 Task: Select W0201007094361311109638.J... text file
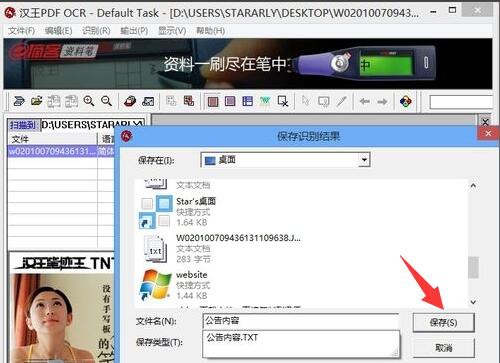(x=220, y=248)
